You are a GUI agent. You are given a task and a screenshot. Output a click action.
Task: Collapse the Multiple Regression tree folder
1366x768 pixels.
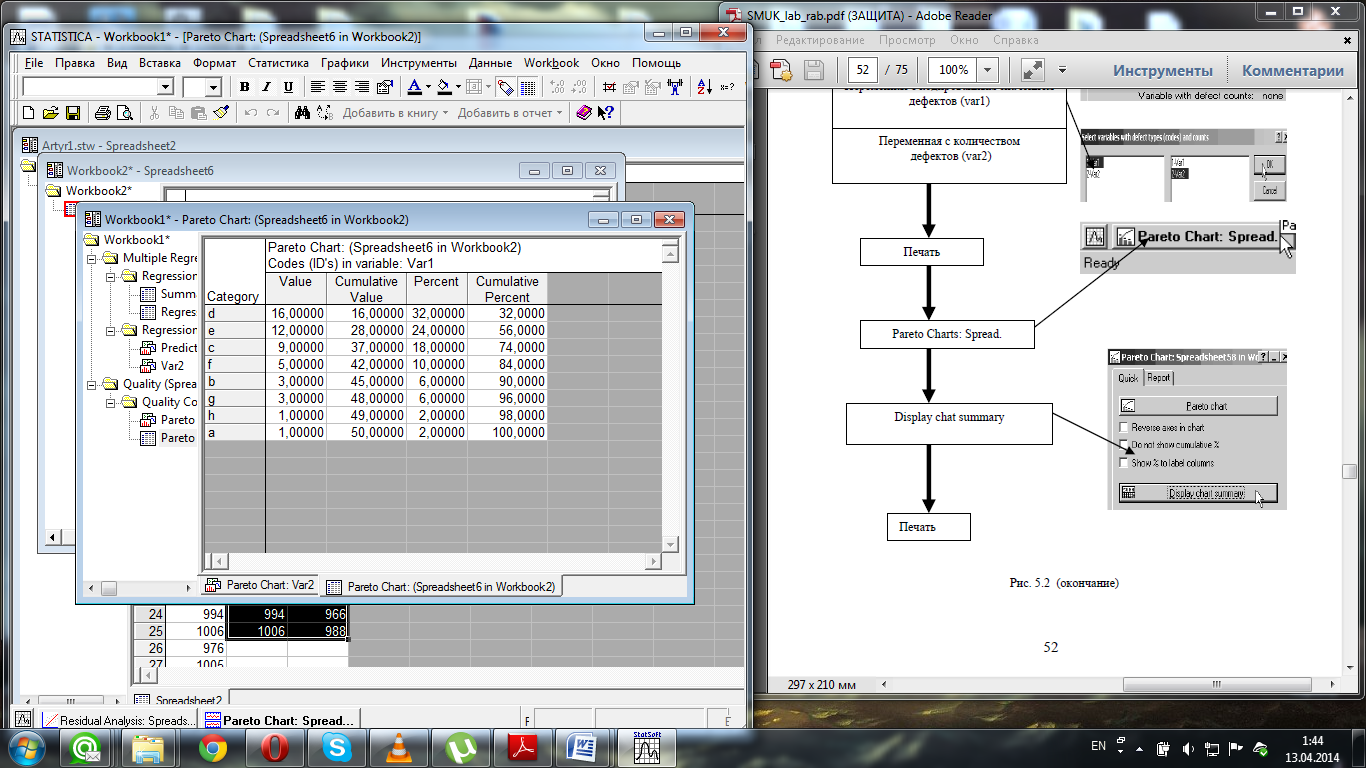[93, 258]
